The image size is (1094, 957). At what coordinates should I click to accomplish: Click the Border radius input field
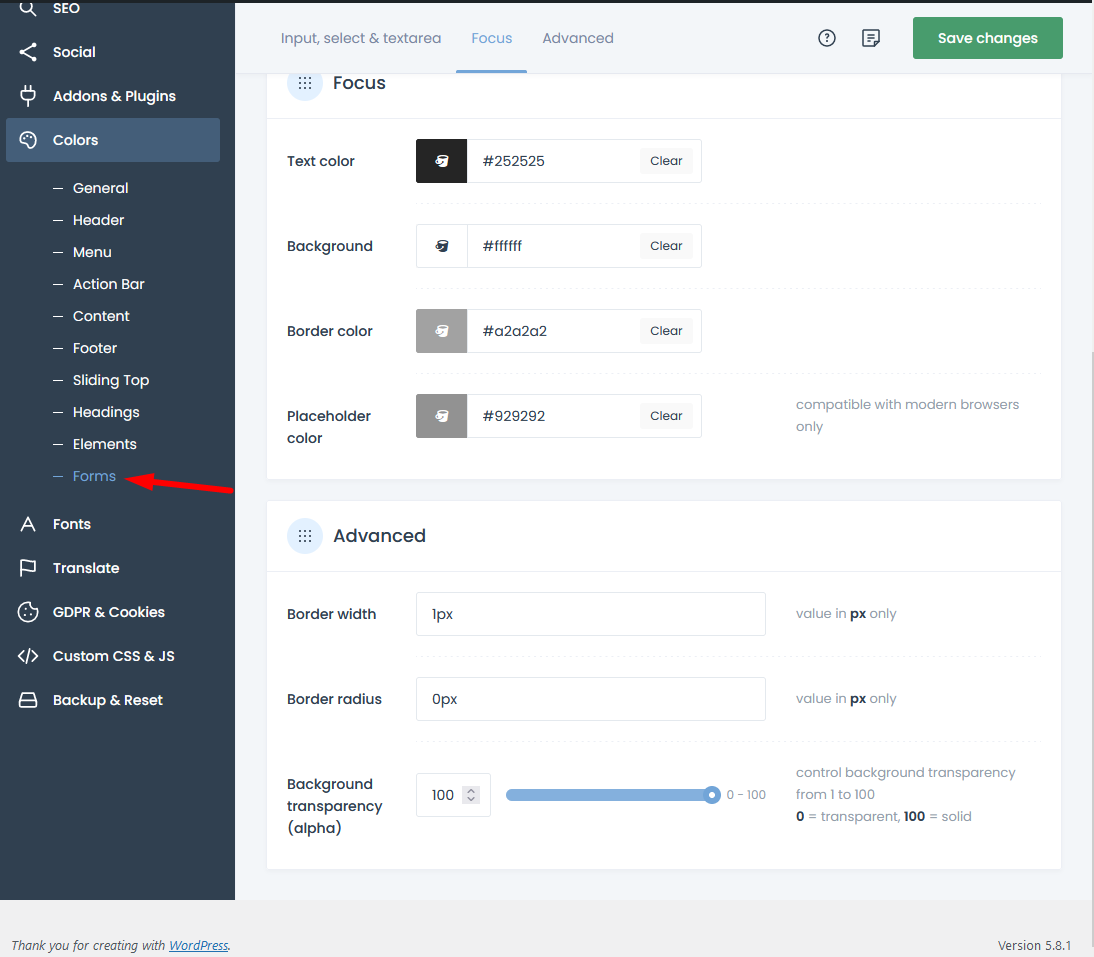point(590,699)
